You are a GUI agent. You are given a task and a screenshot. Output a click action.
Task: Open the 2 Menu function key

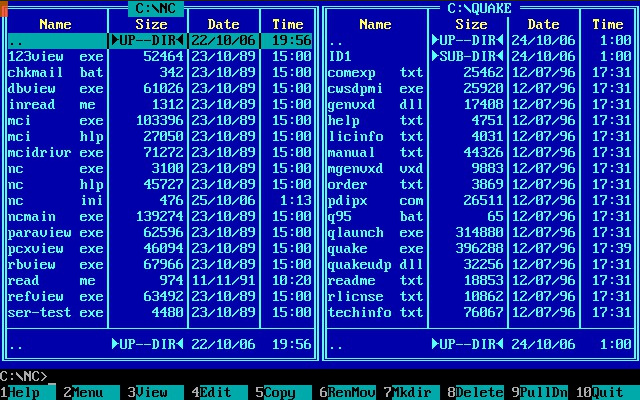click(87, 393)
